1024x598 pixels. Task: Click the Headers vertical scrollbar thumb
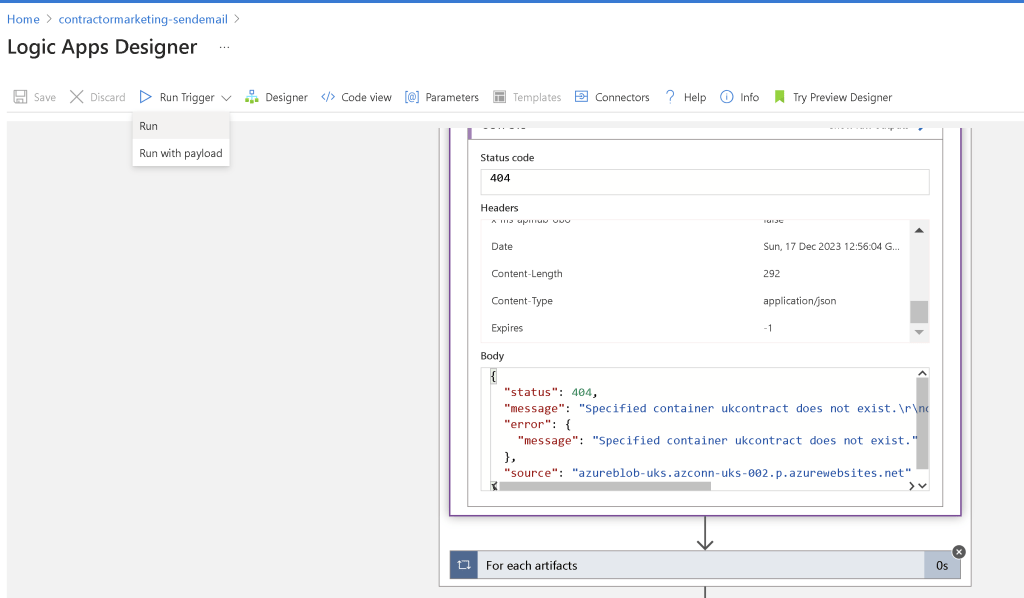click(919, 311)
